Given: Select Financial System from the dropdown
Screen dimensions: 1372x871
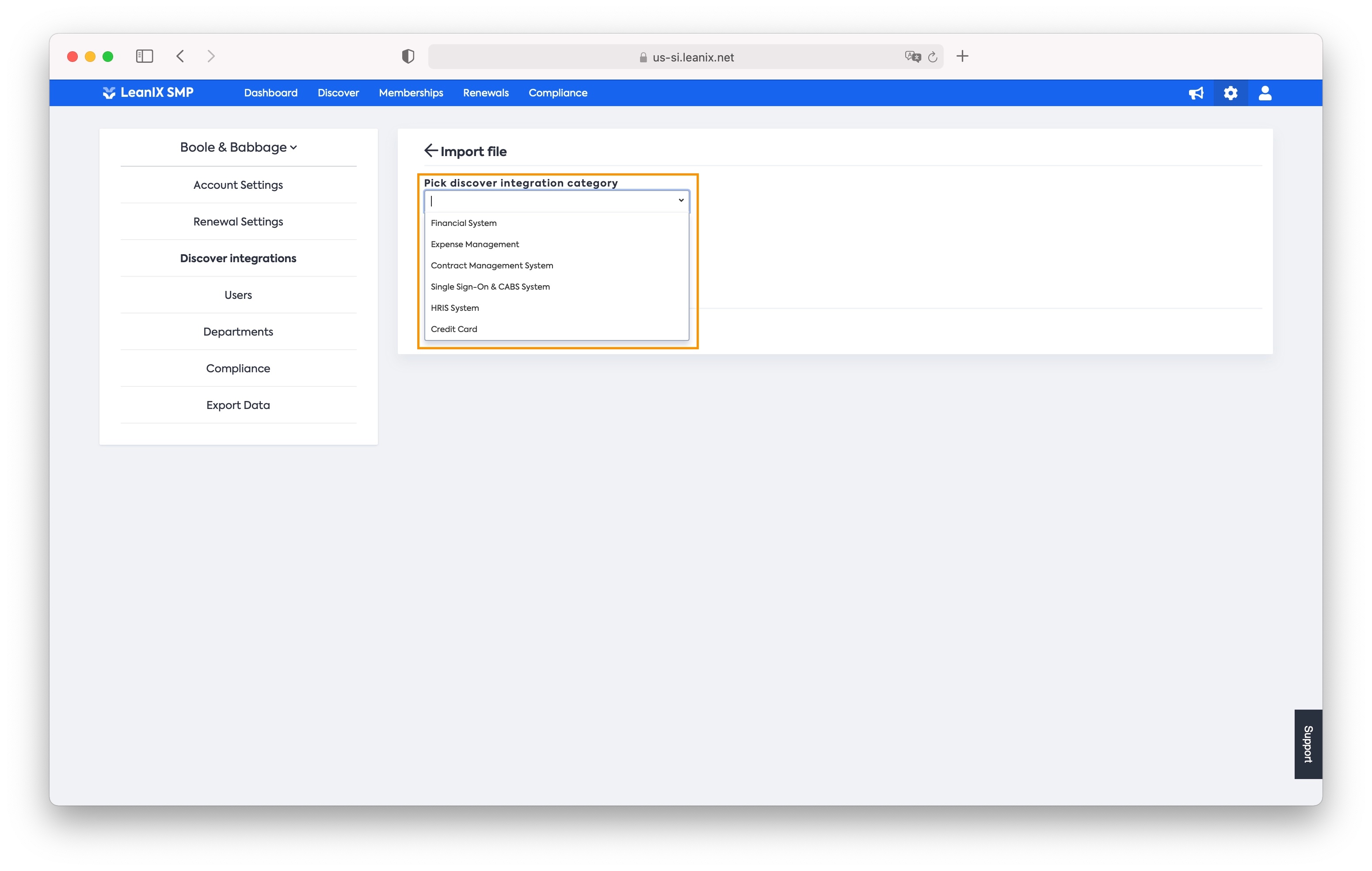Looking at the screenshot, I should click(463, 223).
